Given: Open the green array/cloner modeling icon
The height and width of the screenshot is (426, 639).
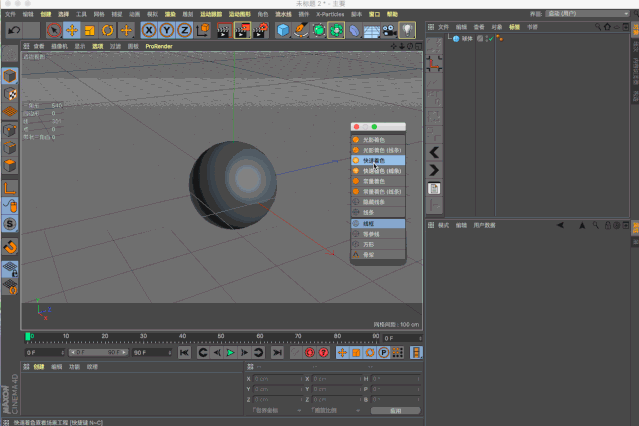Looking at the screenshot, I should point(336,30).
